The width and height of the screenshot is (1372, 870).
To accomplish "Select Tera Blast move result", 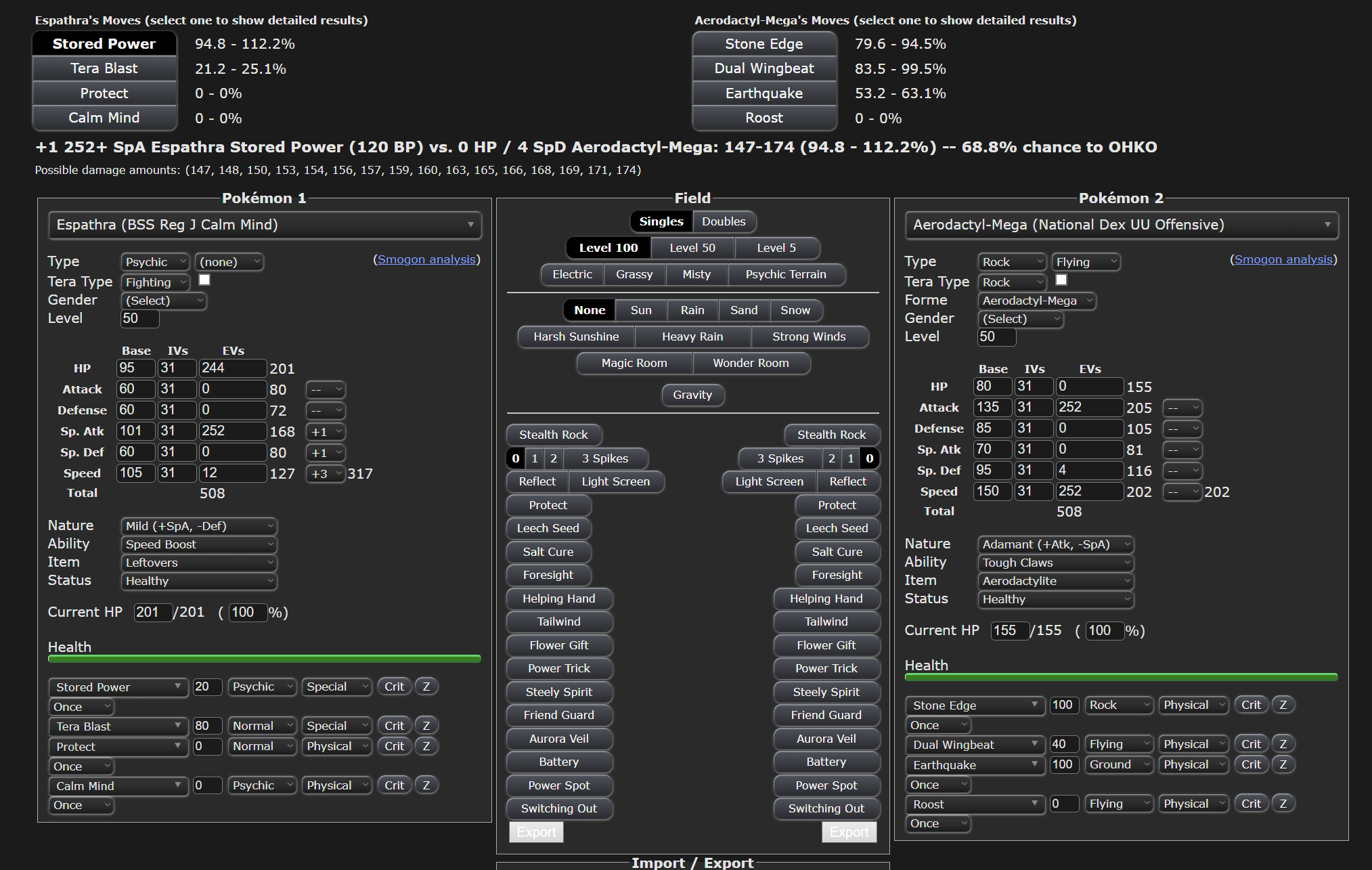I will coord(104,68).
